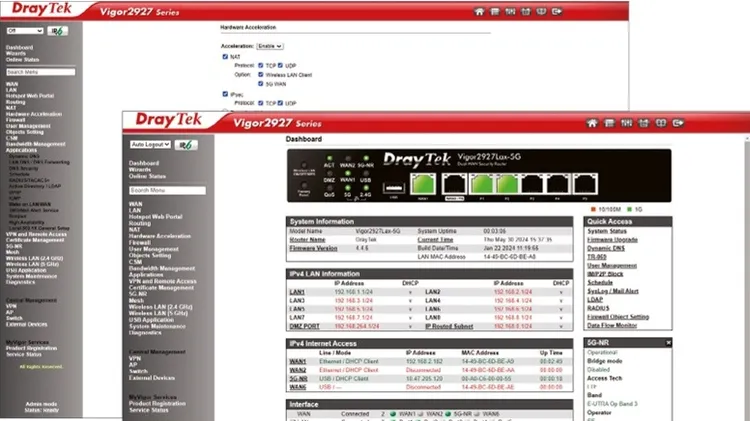Open Firmware Upgrade in Quick Access
The image size is (750, 421).
(612, 240)
